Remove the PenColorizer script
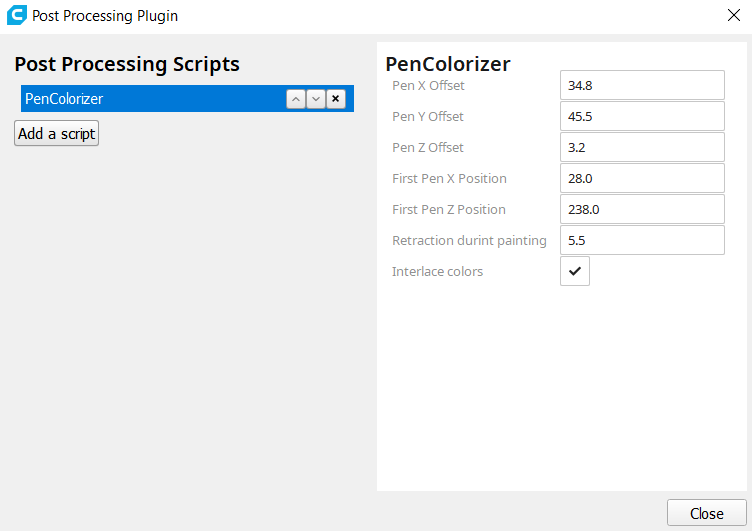 (336, 99)
